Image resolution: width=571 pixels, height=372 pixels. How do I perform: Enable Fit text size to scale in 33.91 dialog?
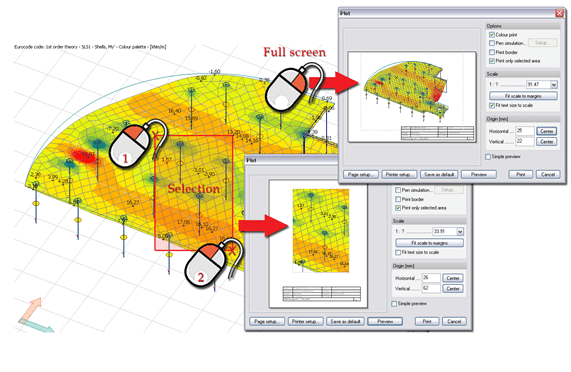398,252
